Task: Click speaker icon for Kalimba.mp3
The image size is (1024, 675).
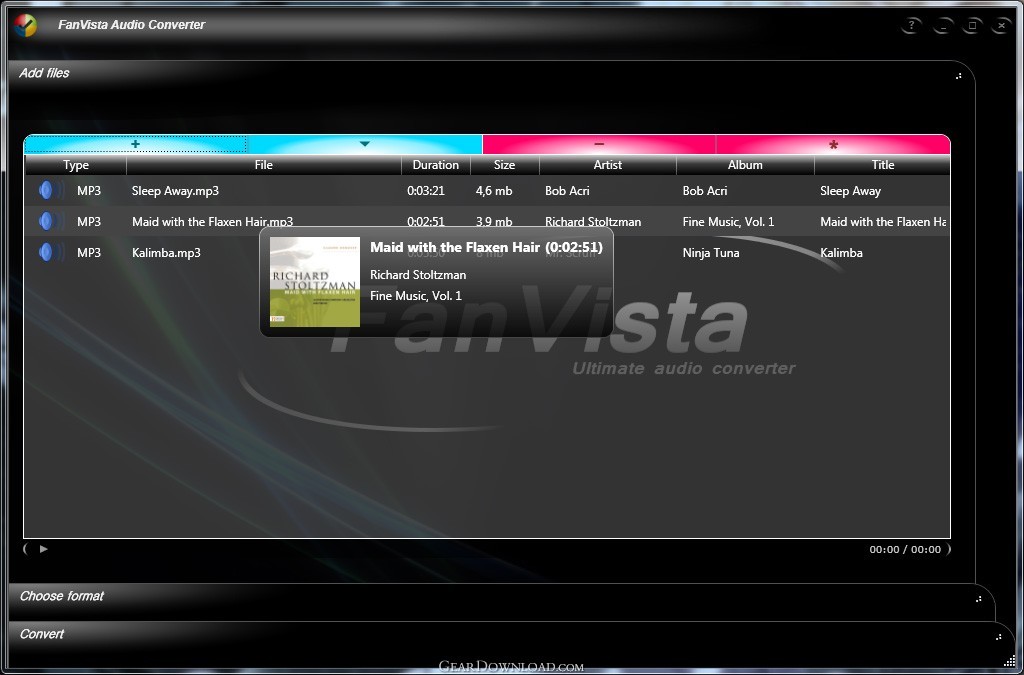Action: click(x=47, y=253)
